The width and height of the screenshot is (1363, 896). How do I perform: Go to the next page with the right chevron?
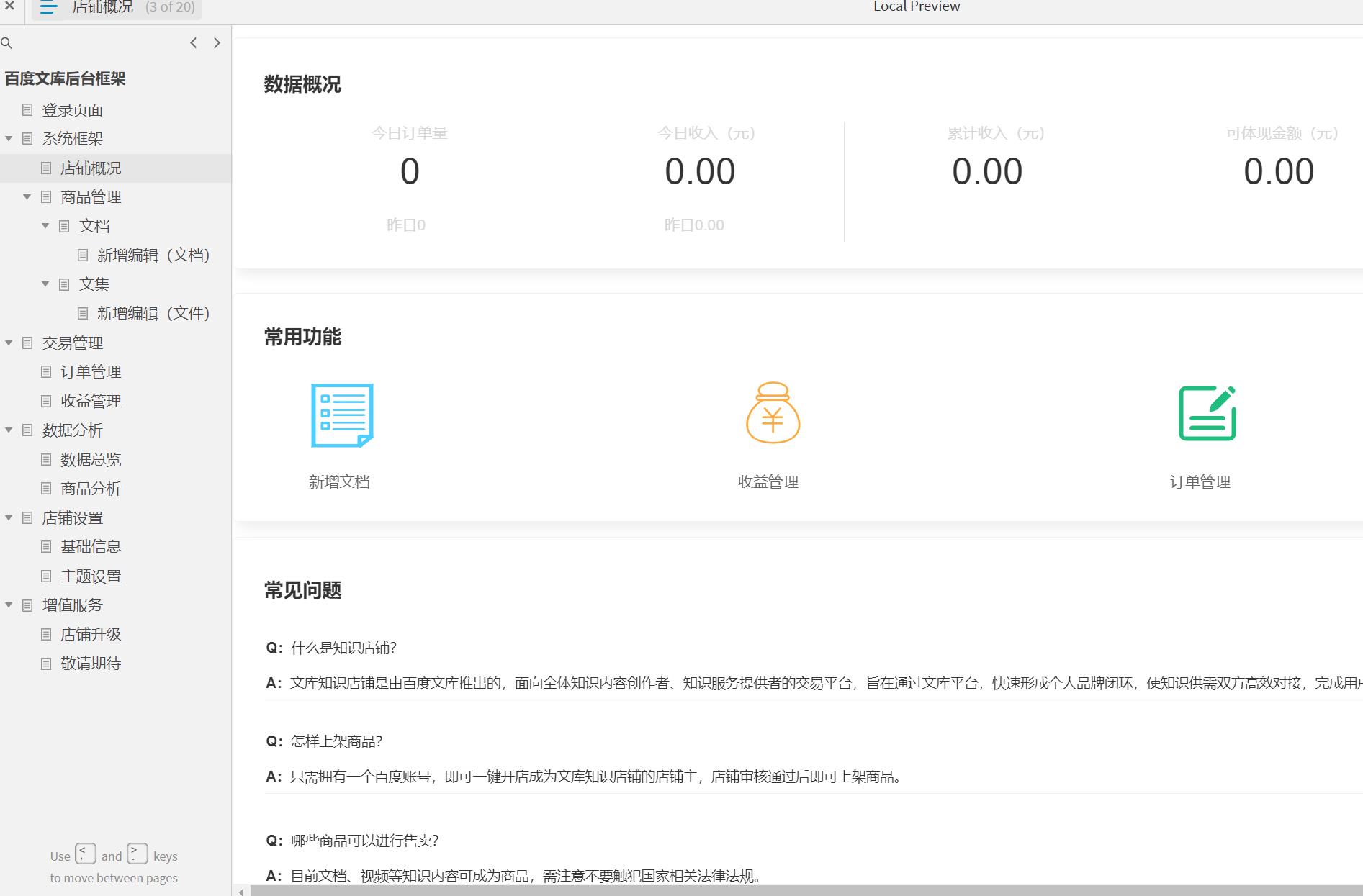point(217,43)
